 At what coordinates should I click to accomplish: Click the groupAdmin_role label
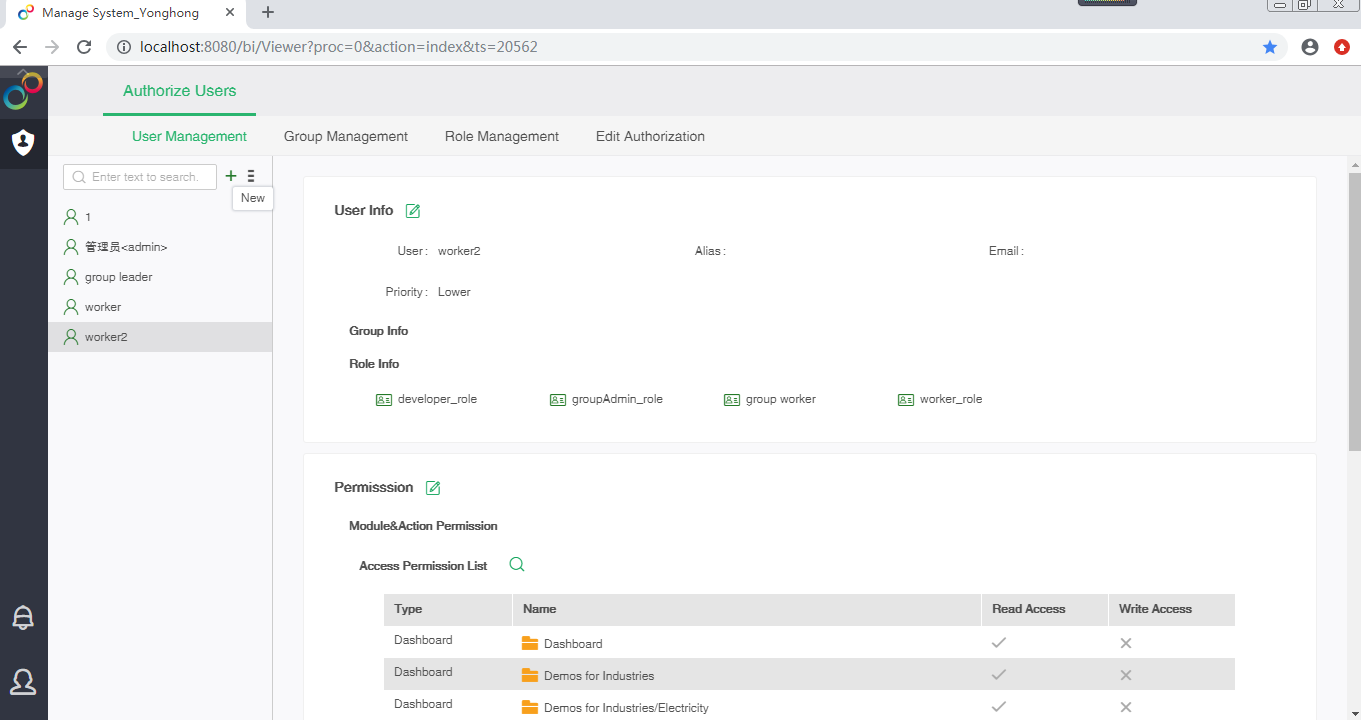pyautogui.click(x=617, y=399)
